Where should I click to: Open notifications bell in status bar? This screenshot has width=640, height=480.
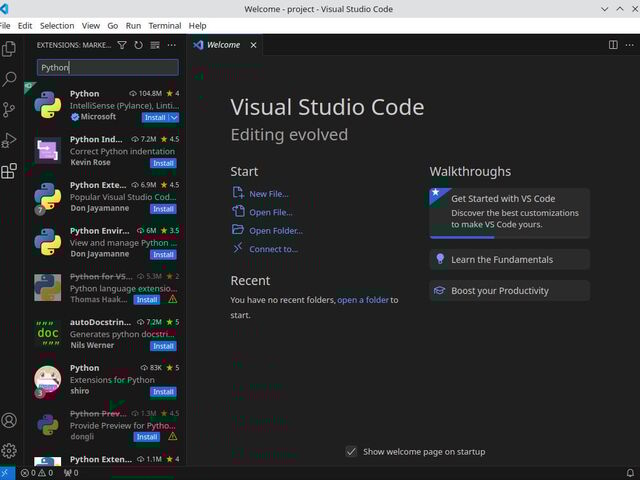click(x=630, y=473)
